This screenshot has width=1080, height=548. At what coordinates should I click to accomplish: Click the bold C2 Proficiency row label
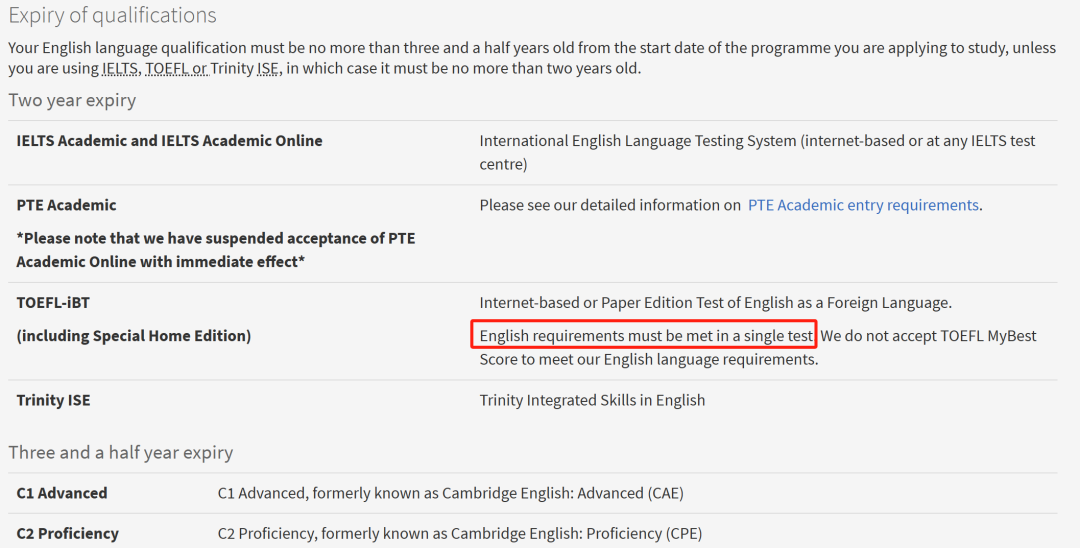pos(67,533)
